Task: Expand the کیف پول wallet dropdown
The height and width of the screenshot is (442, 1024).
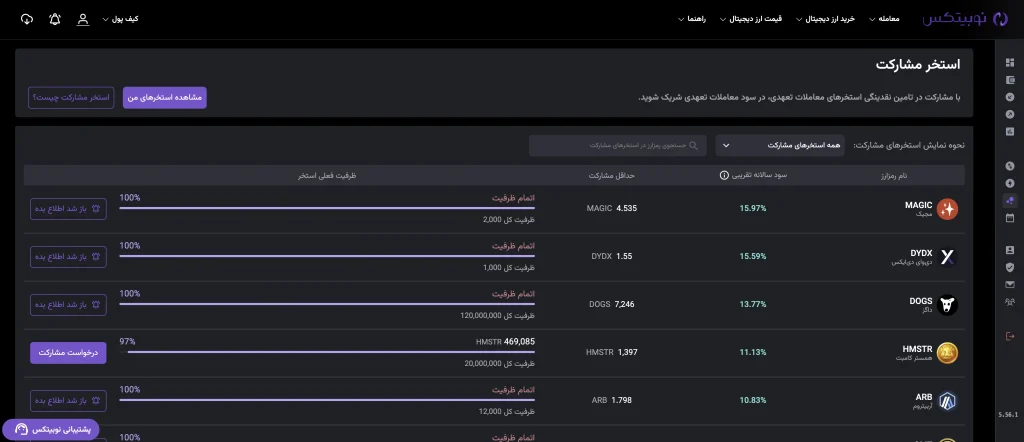Action: pyautogui.click(x=120, y=19)
